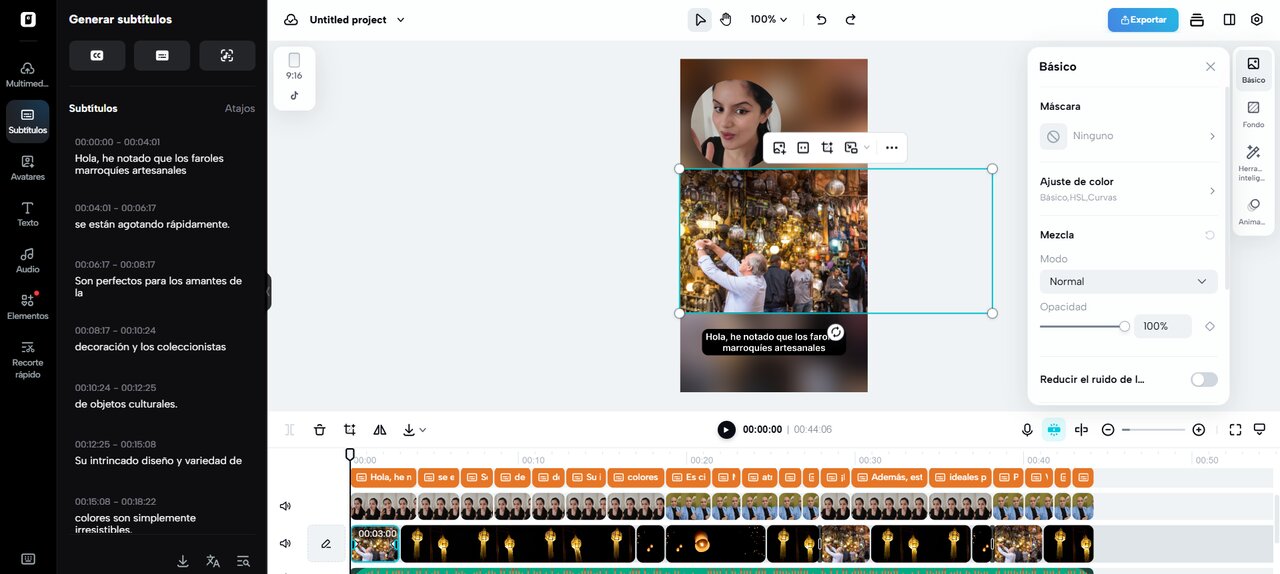This screenshot has height=574, width=1280.
Task: Click the Opacidad slider handle
Action: coord(1124,326)
